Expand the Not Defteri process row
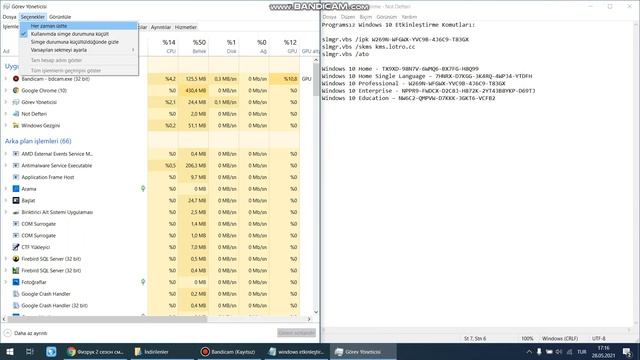 [x=6, y=114]
